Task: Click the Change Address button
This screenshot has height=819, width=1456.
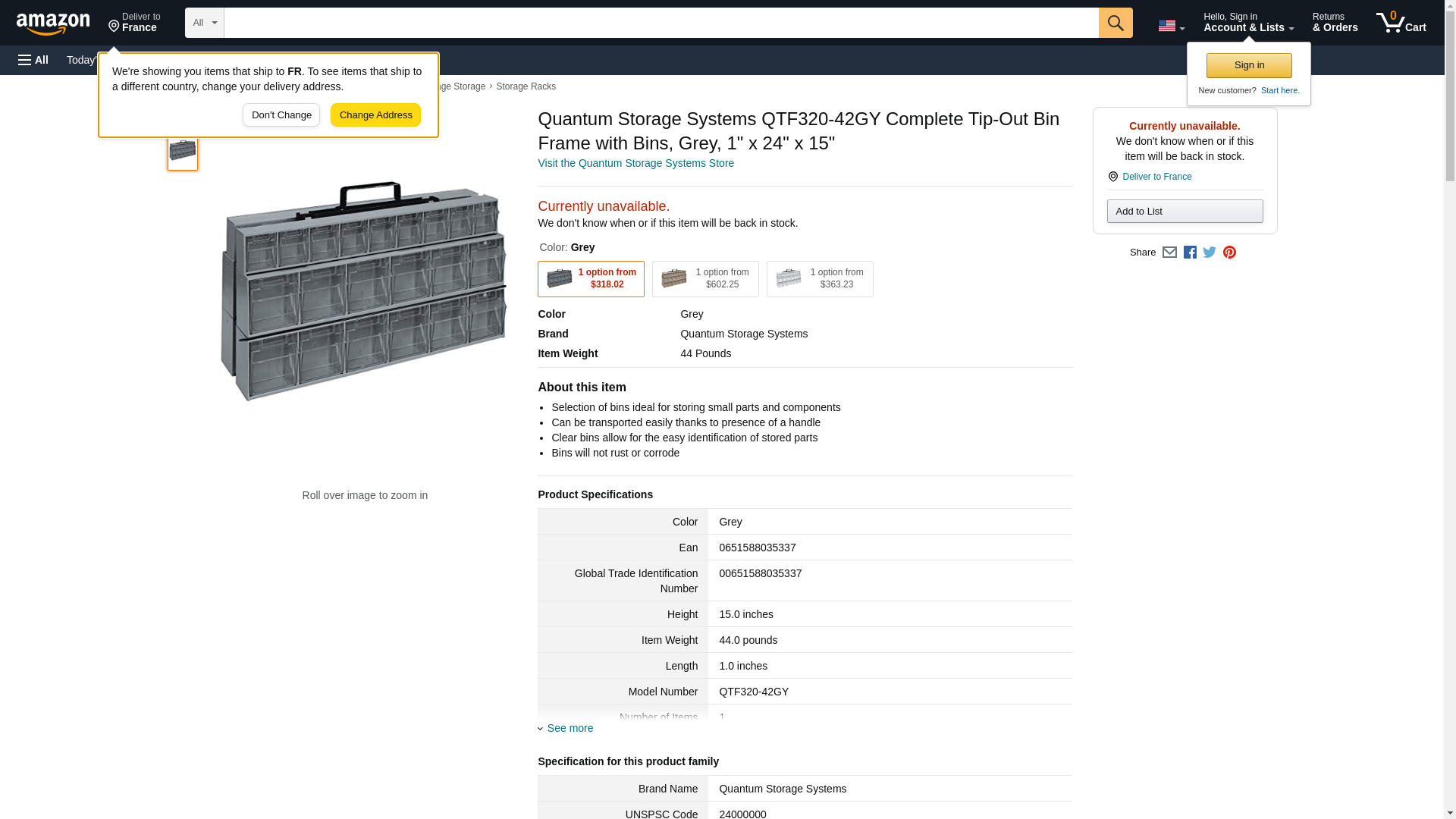Action: [375, 115]
